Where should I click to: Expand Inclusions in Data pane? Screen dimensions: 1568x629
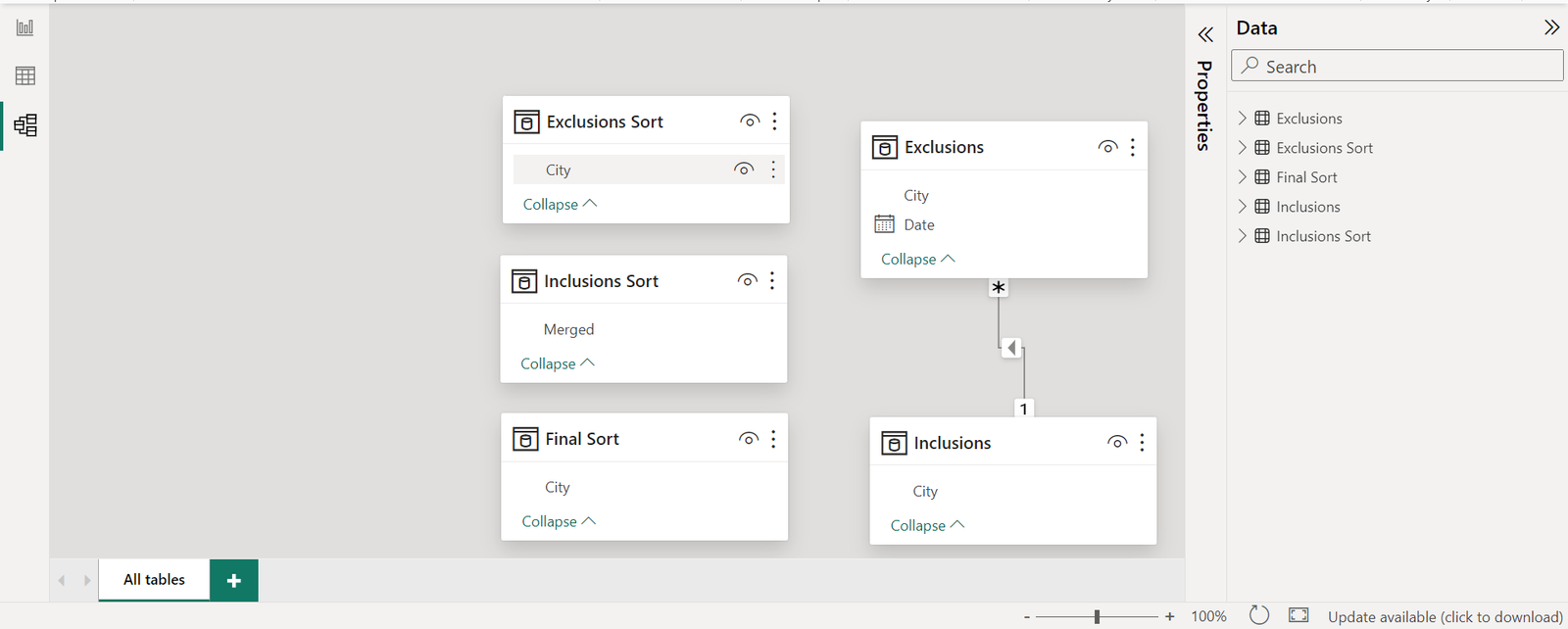click(1243, 207)
